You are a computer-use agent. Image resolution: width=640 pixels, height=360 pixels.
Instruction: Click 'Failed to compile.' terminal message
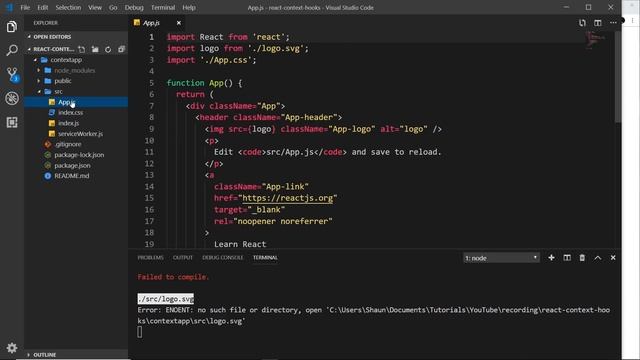[x=173, y=277]
